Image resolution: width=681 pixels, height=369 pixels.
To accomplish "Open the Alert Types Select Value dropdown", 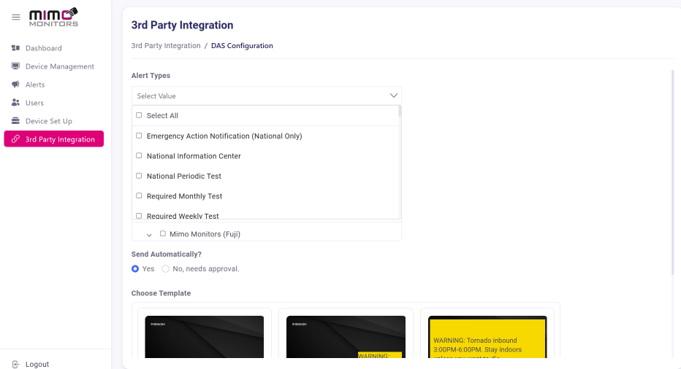I will pyautogui.click(x=266, y=96).
